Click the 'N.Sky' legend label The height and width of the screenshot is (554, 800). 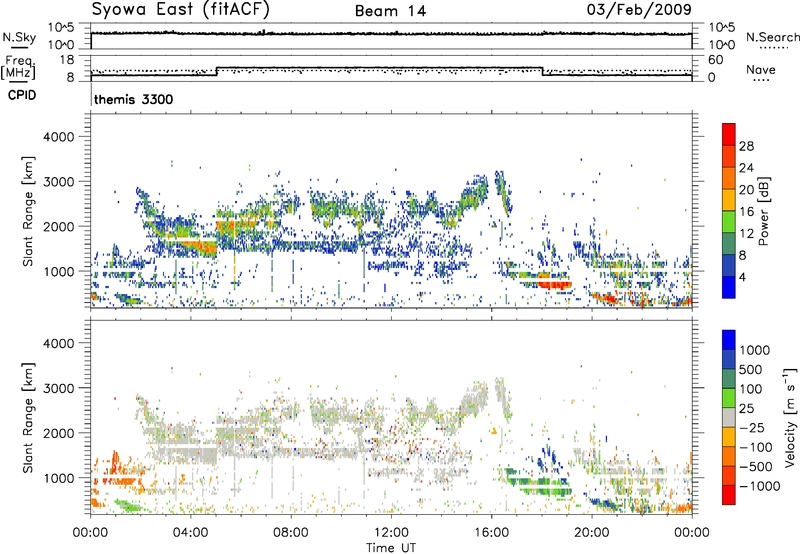(x=19, y=37)
